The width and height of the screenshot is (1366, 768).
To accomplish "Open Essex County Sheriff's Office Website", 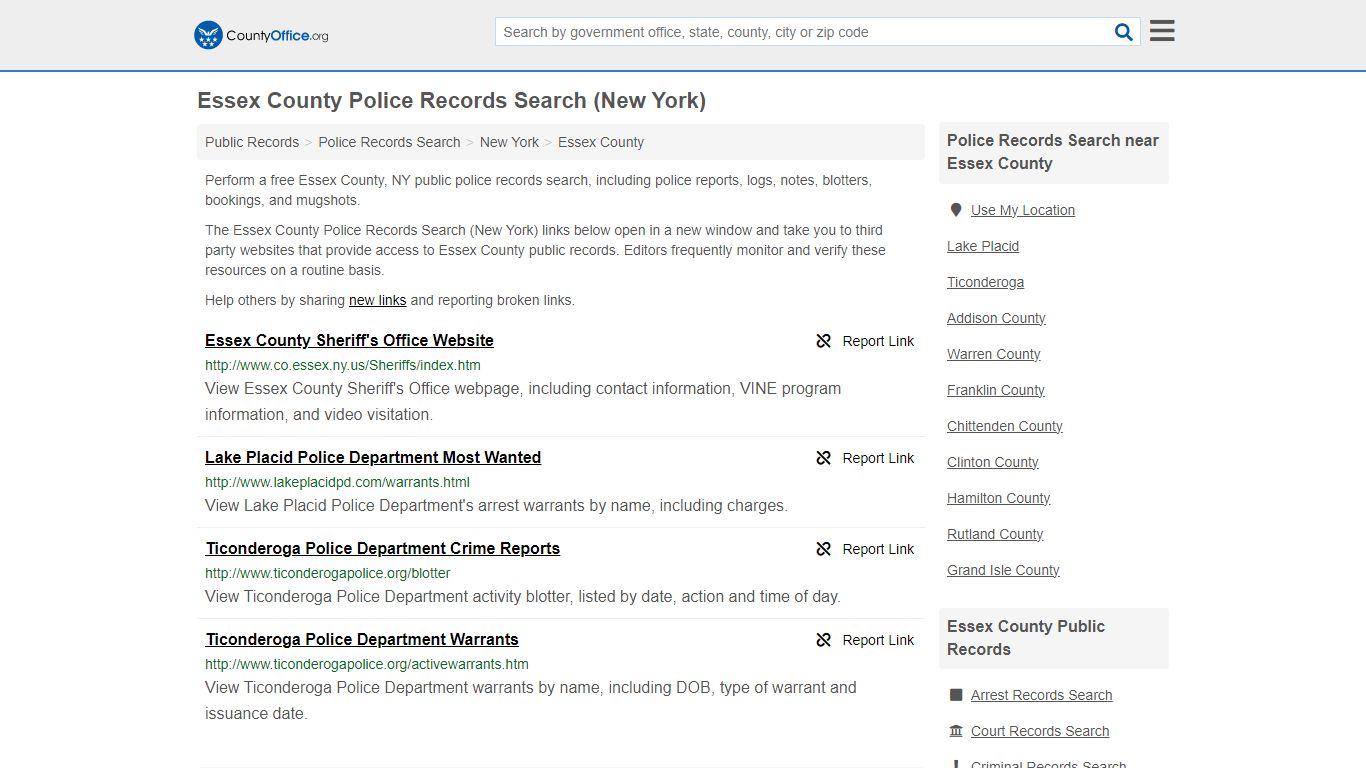I will tap(349, 340).
